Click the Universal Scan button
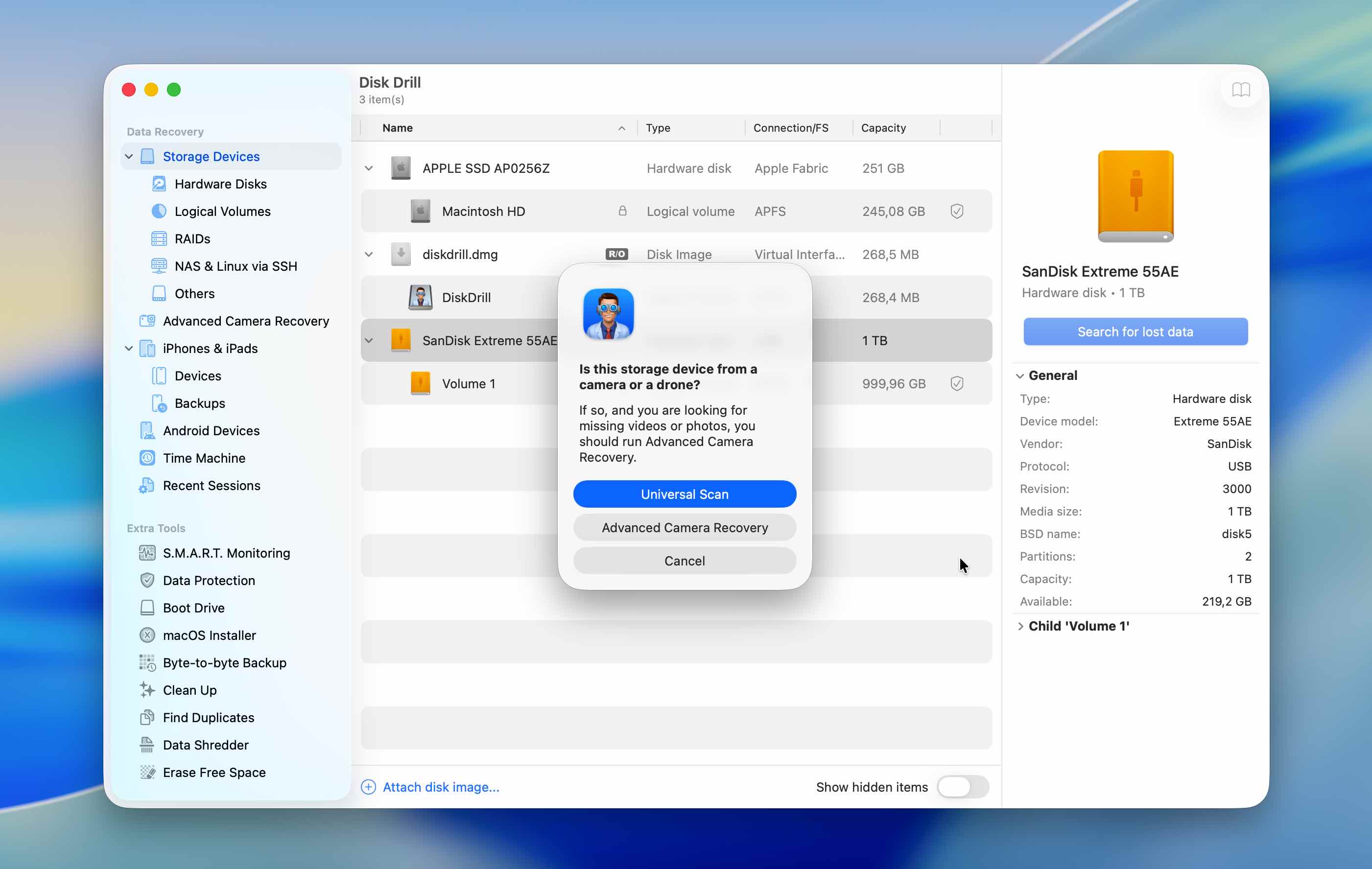This screenshot has height=869, width=1372. pos(685,494)
